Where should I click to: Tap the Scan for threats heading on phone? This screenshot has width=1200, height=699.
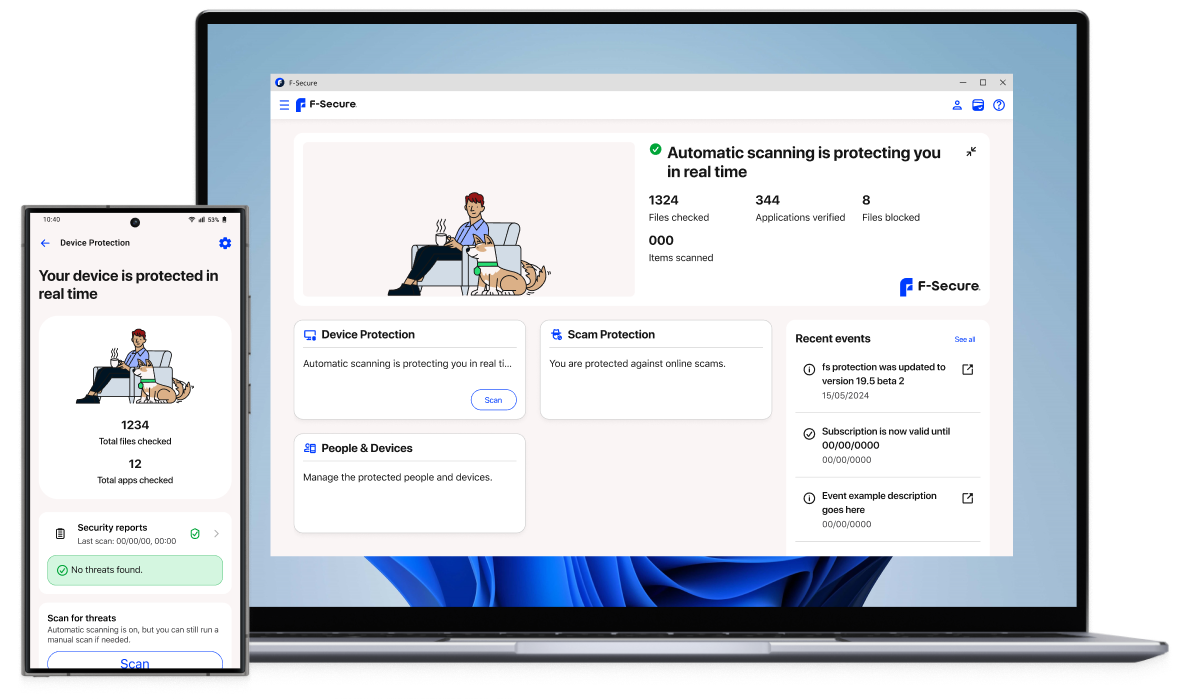(82, 618)
